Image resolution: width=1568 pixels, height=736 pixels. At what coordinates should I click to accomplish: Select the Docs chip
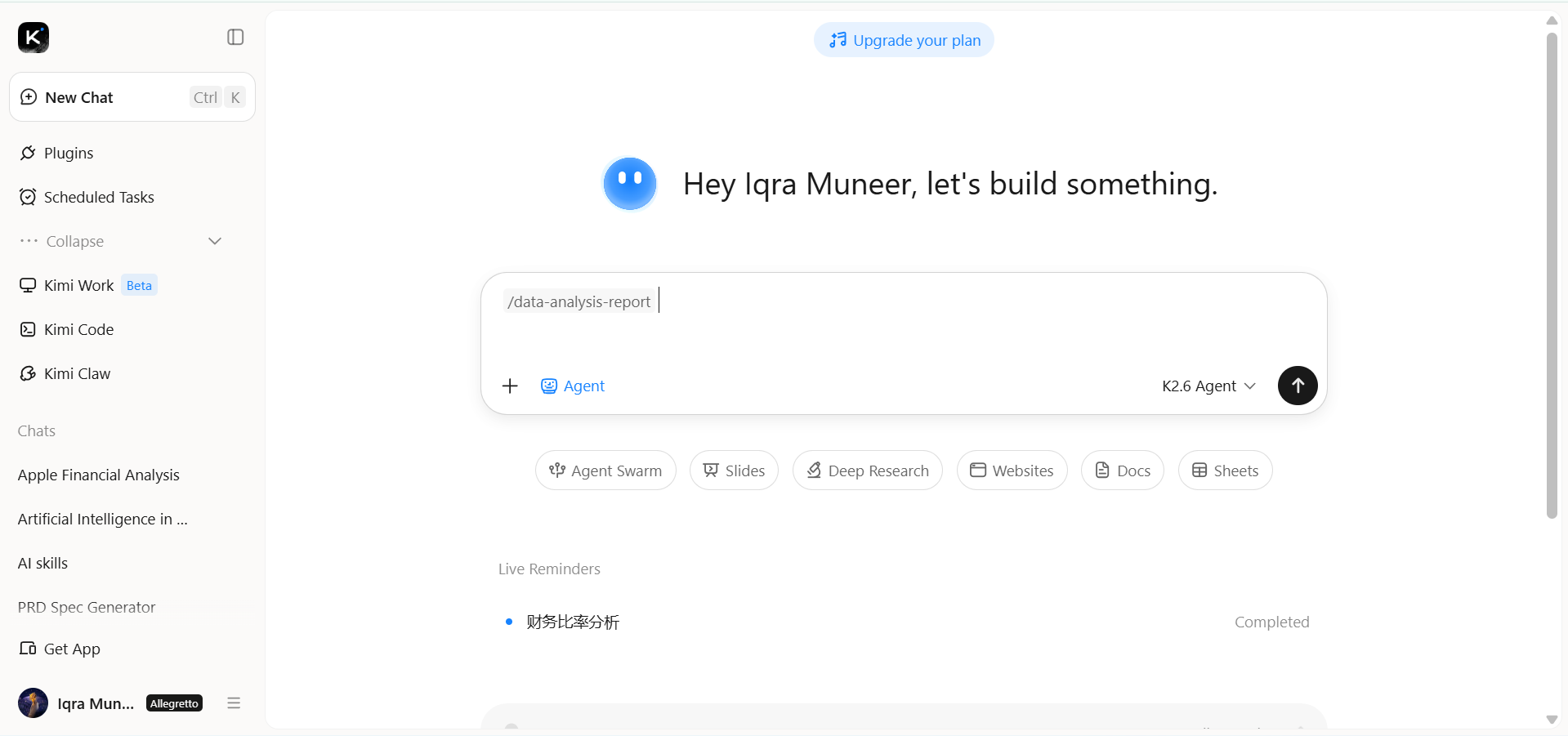[1123, 471]
